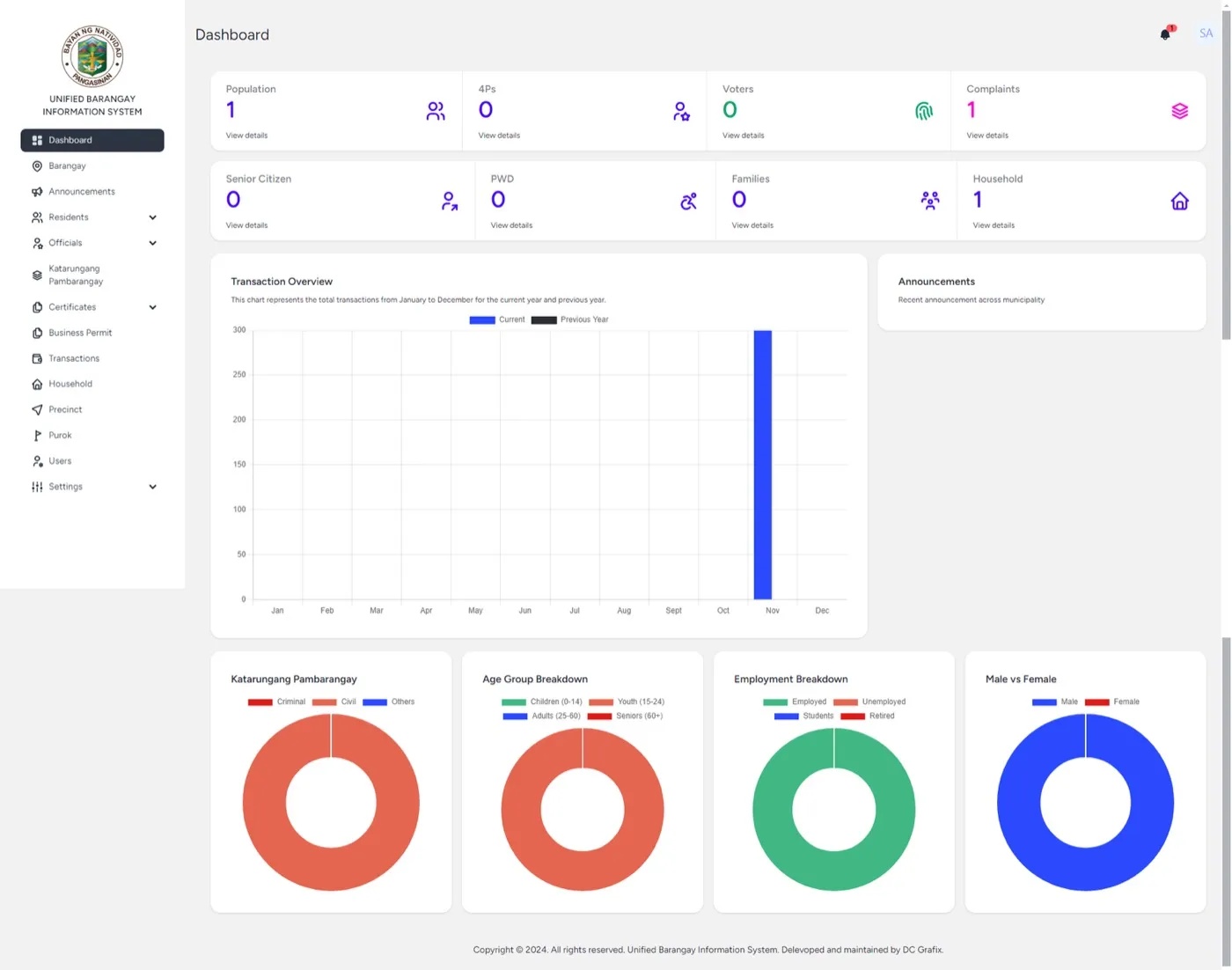Go to the Dashboard menu item
Screen dimensions: 1232x970
(92, 140)
